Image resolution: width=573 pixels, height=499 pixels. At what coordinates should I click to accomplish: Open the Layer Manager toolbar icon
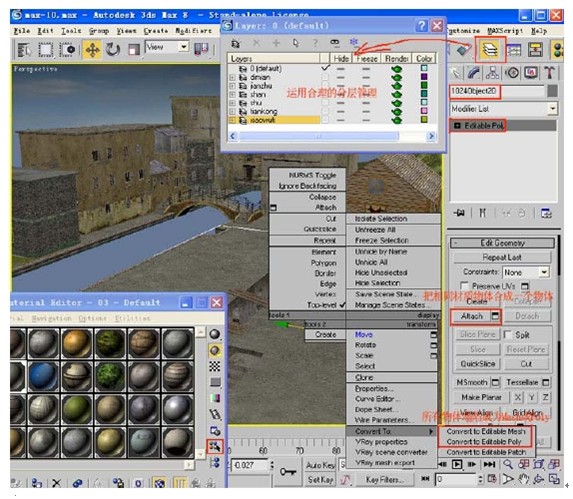[x=490, y=49]
